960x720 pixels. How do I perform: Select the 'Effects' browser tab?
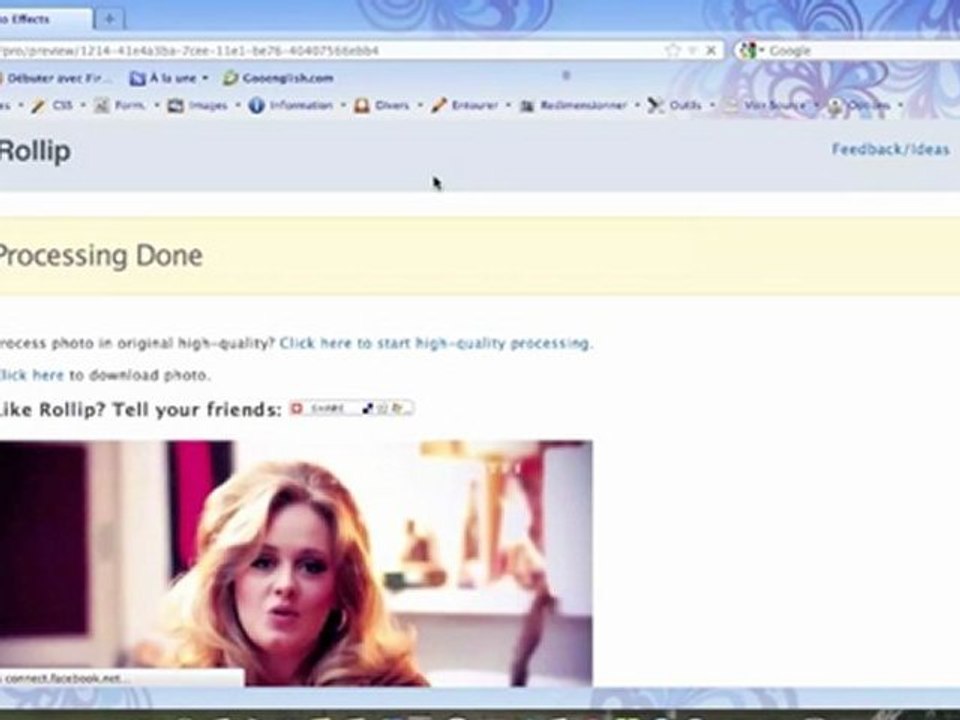[44, 19]
